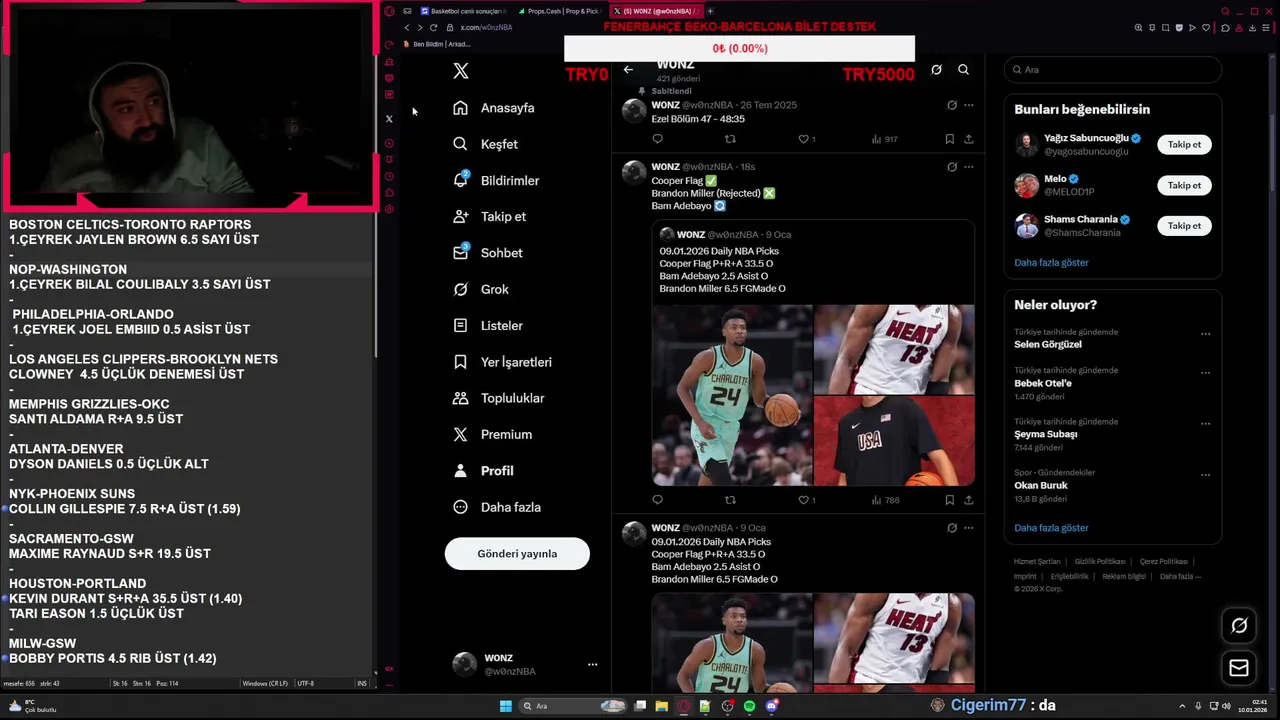This screenshot has height=720, width=1280.
Task: Click search icon in profile header
Action: pos(963,70)
